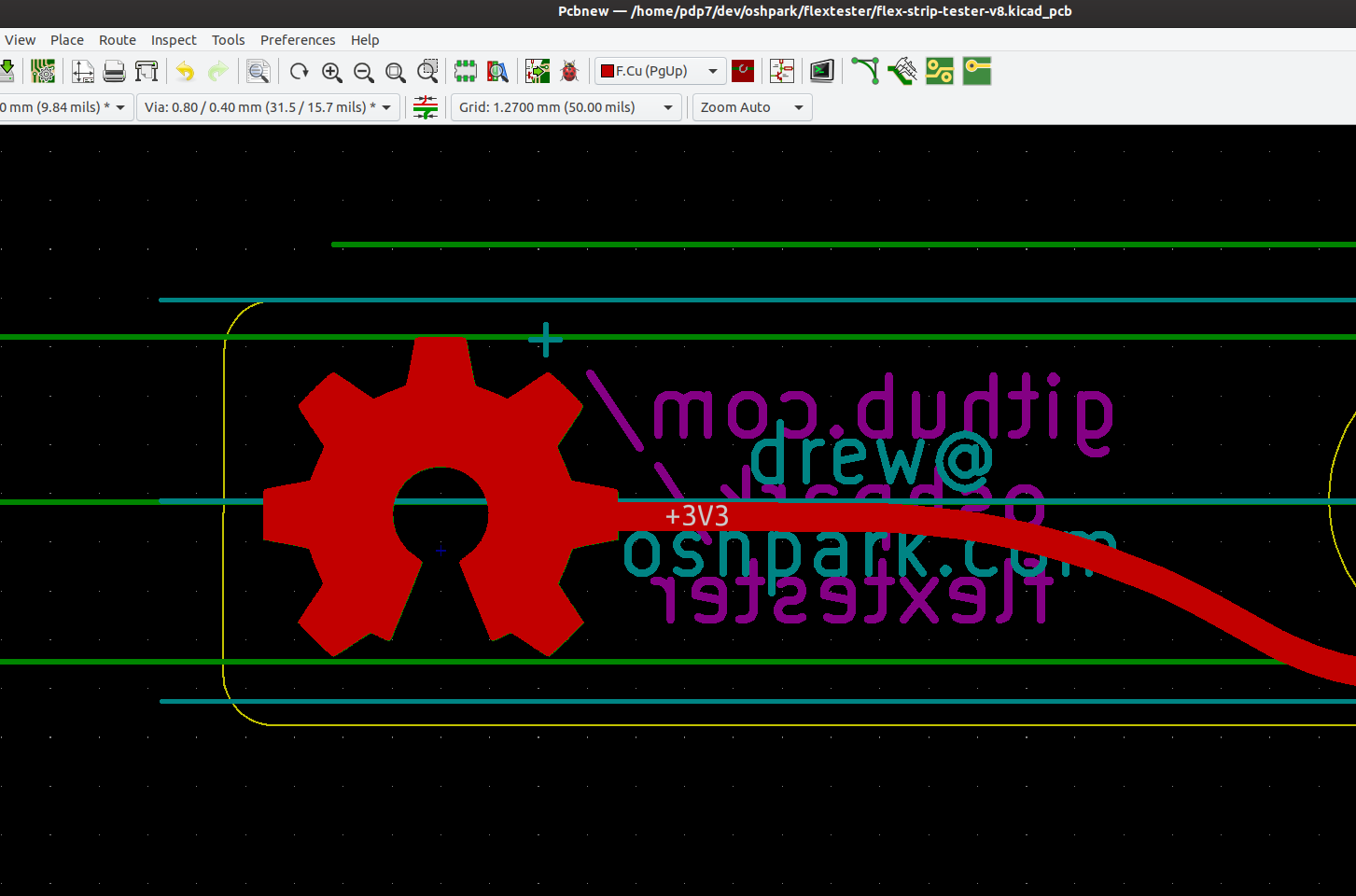Print the current board
This screenshot has width=1356, height=896.
pyautogui.click(x=114, y=71)
